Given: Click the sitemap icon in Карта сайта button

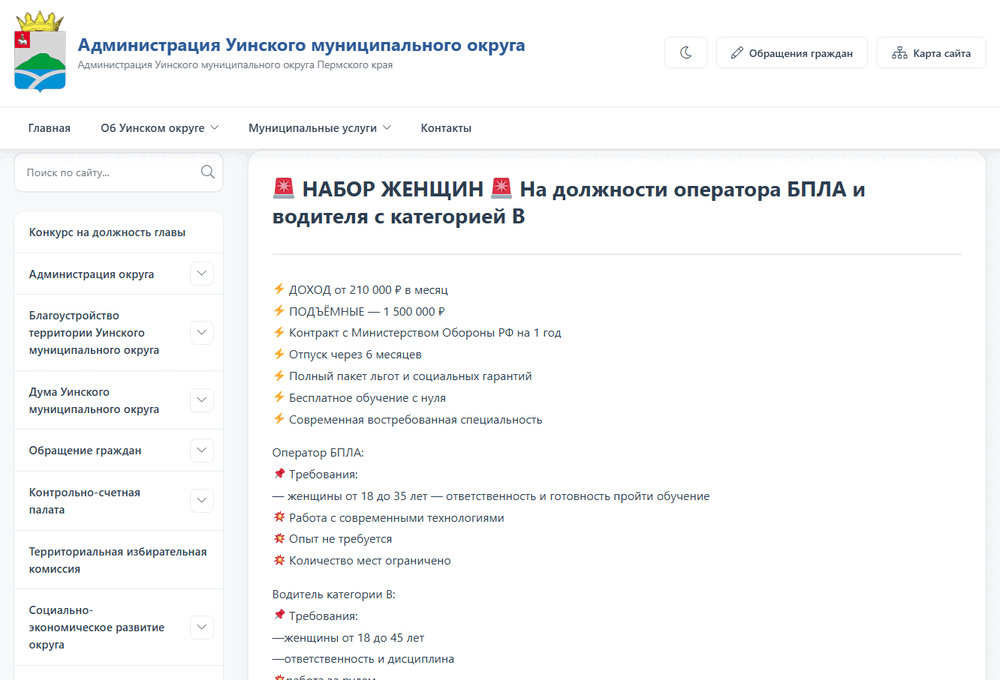Looking at the screenshot, I should [899, 53].
